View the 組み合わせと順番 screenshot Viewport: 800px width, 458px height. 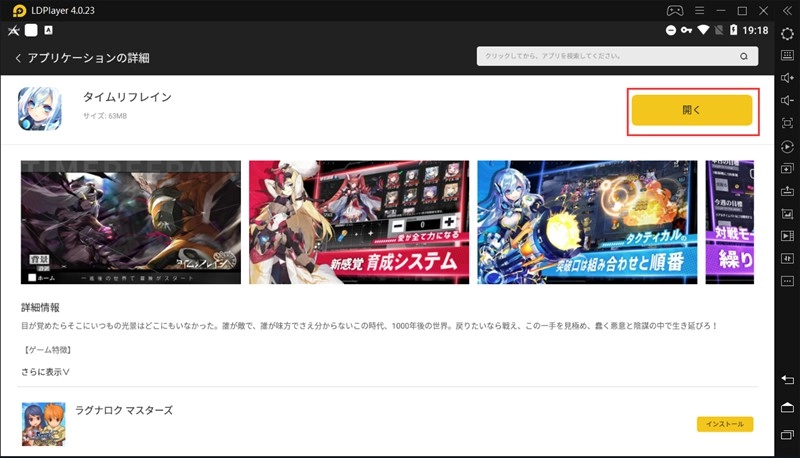pos(587,222)
